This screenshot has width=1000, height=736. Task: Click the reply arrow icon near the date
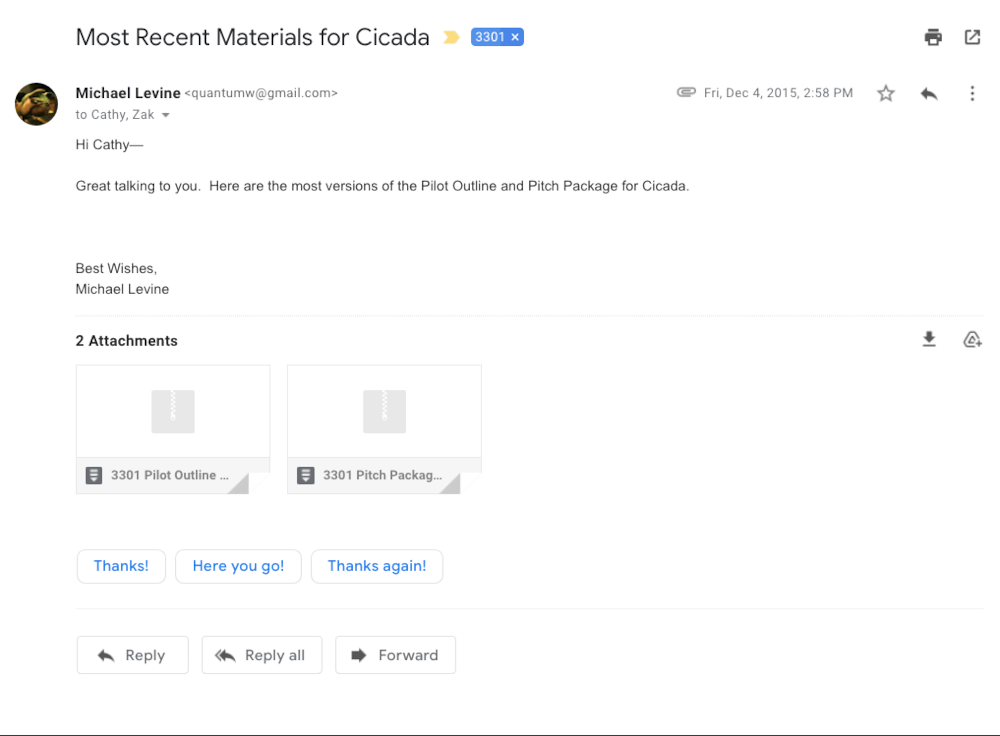pos(929,94)
